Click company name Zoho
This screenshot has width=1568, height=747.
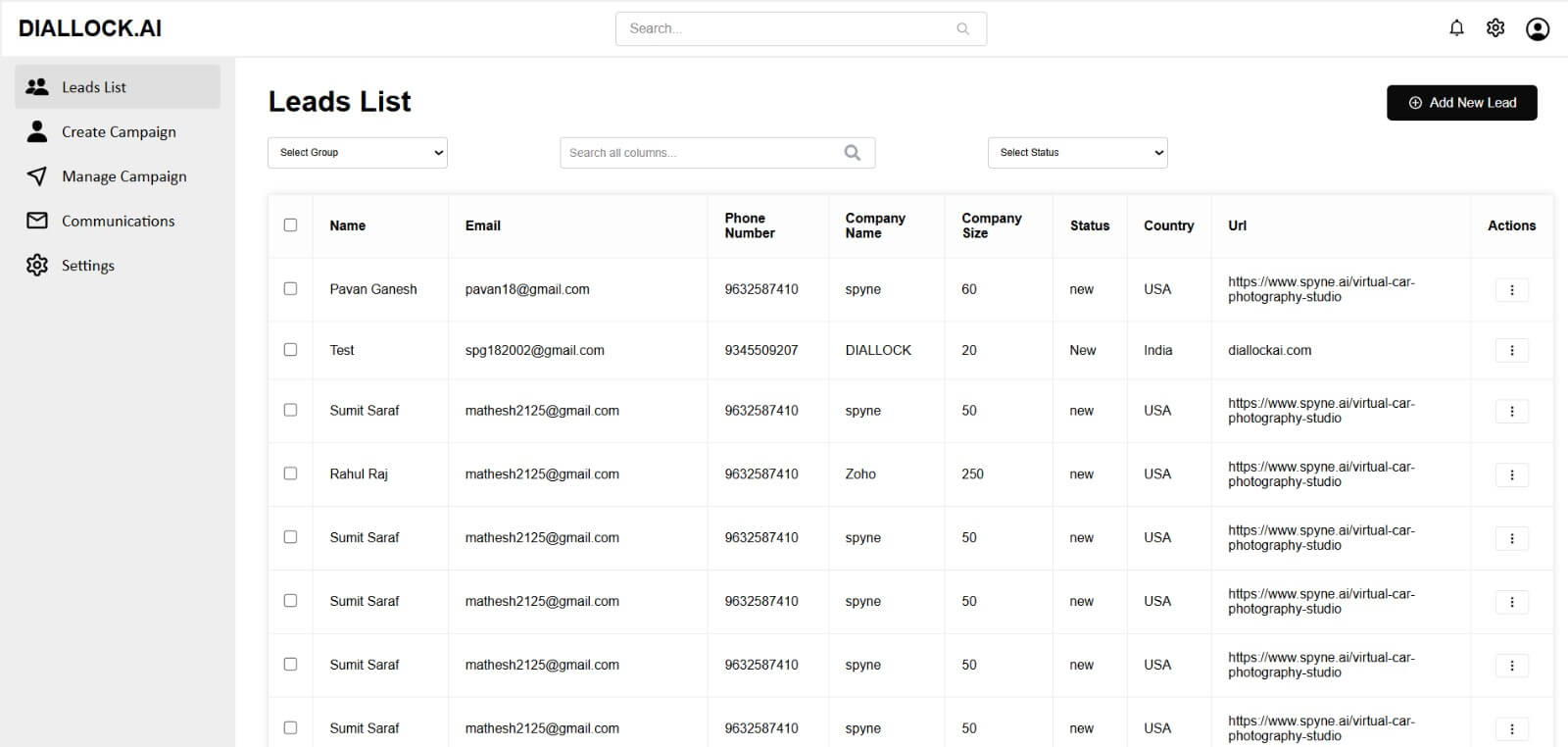tap(860, 474)
